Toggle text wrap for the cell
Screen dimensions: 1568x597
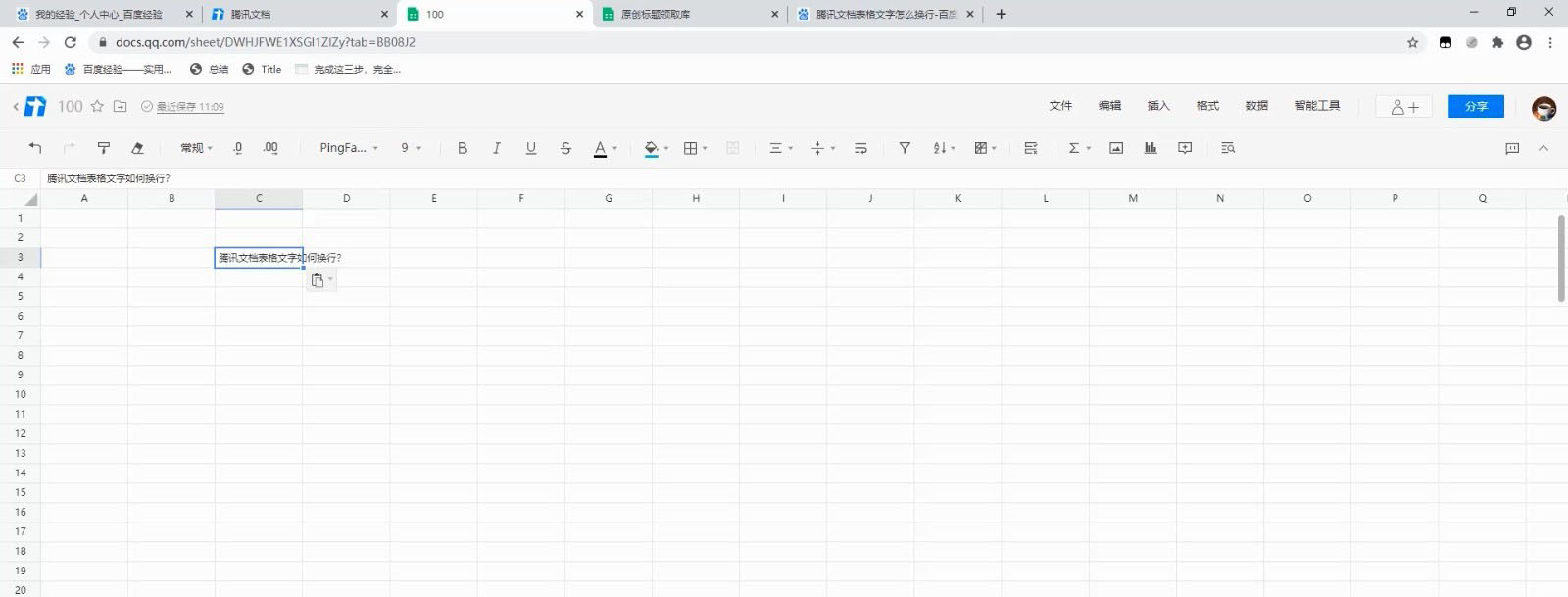860,148
